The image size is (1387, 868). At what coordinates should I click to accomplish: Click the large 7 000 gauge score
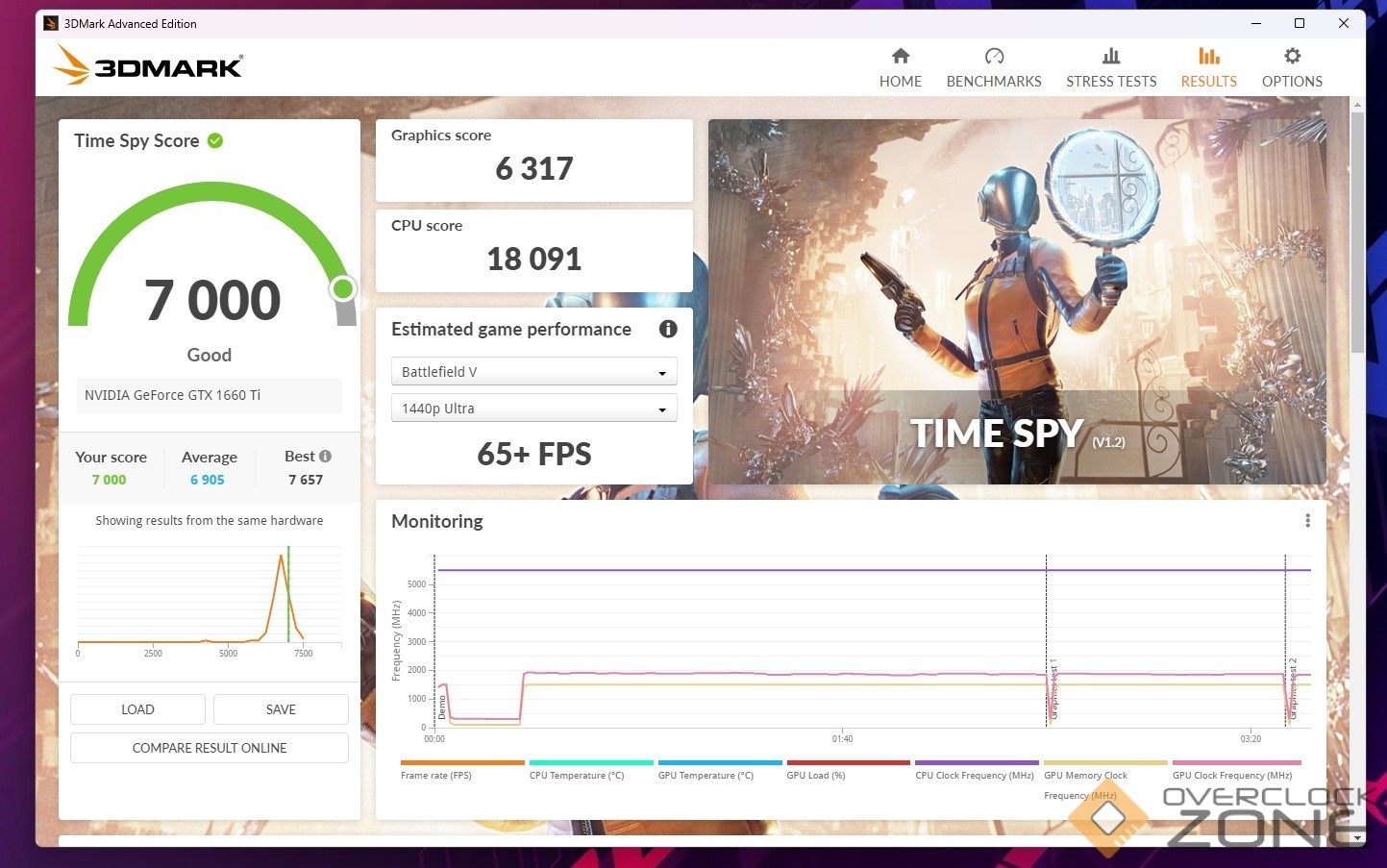click(212, 300)
